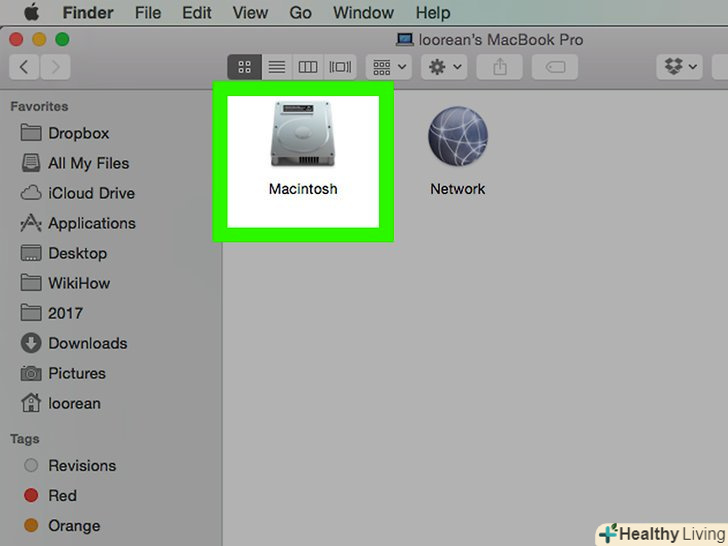Switch to icon view
Viewport: 728px width, 546px height.
(245, 67)
